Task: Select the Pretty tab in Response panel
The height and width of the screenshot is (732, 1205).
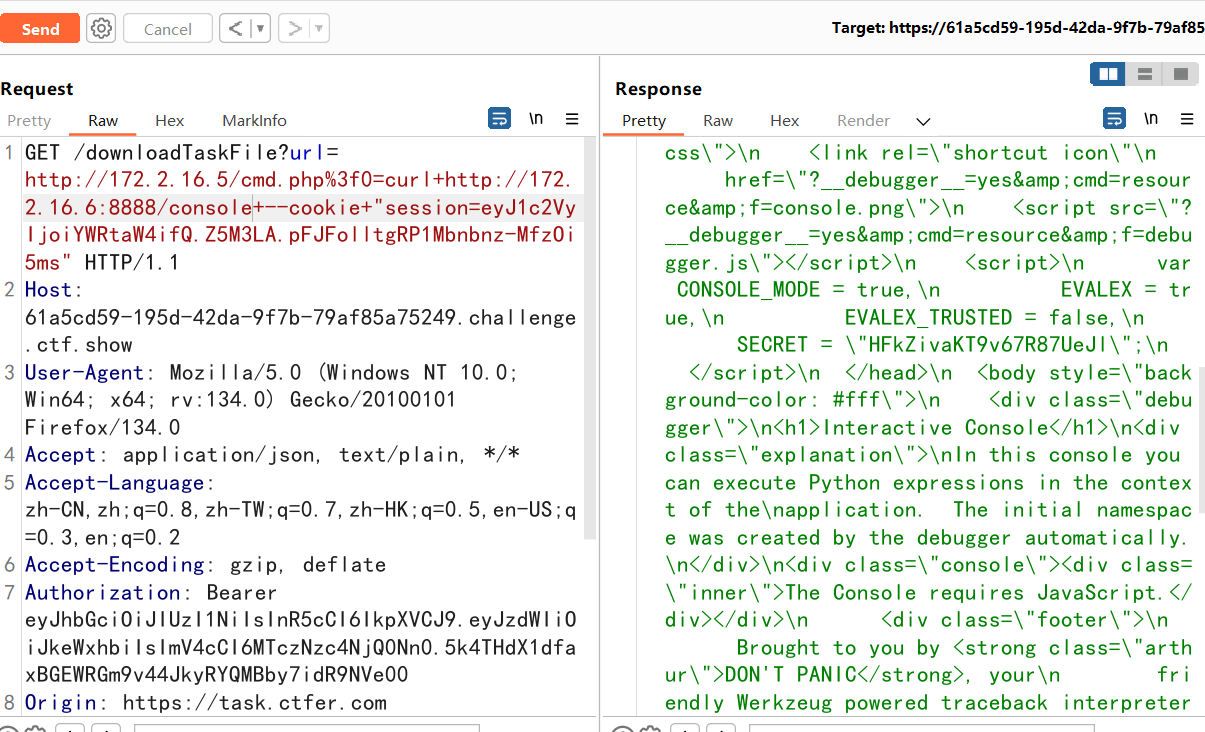Action: [x=644, y=120]
